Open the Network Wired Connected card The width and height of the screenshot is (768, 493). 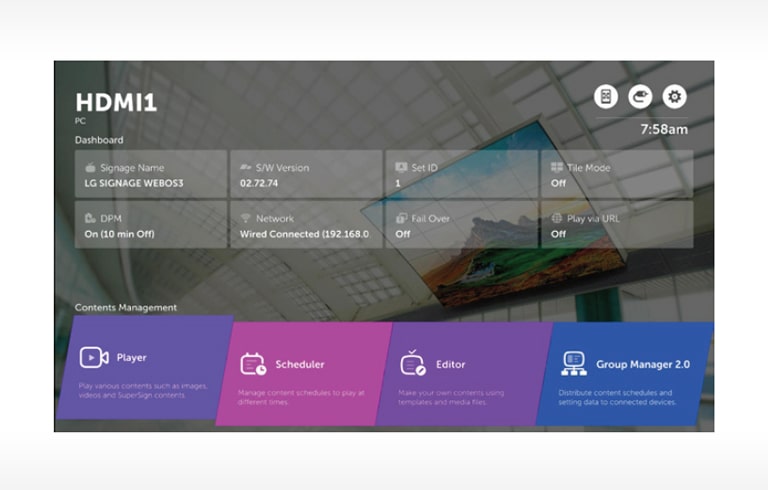[306, 225]
